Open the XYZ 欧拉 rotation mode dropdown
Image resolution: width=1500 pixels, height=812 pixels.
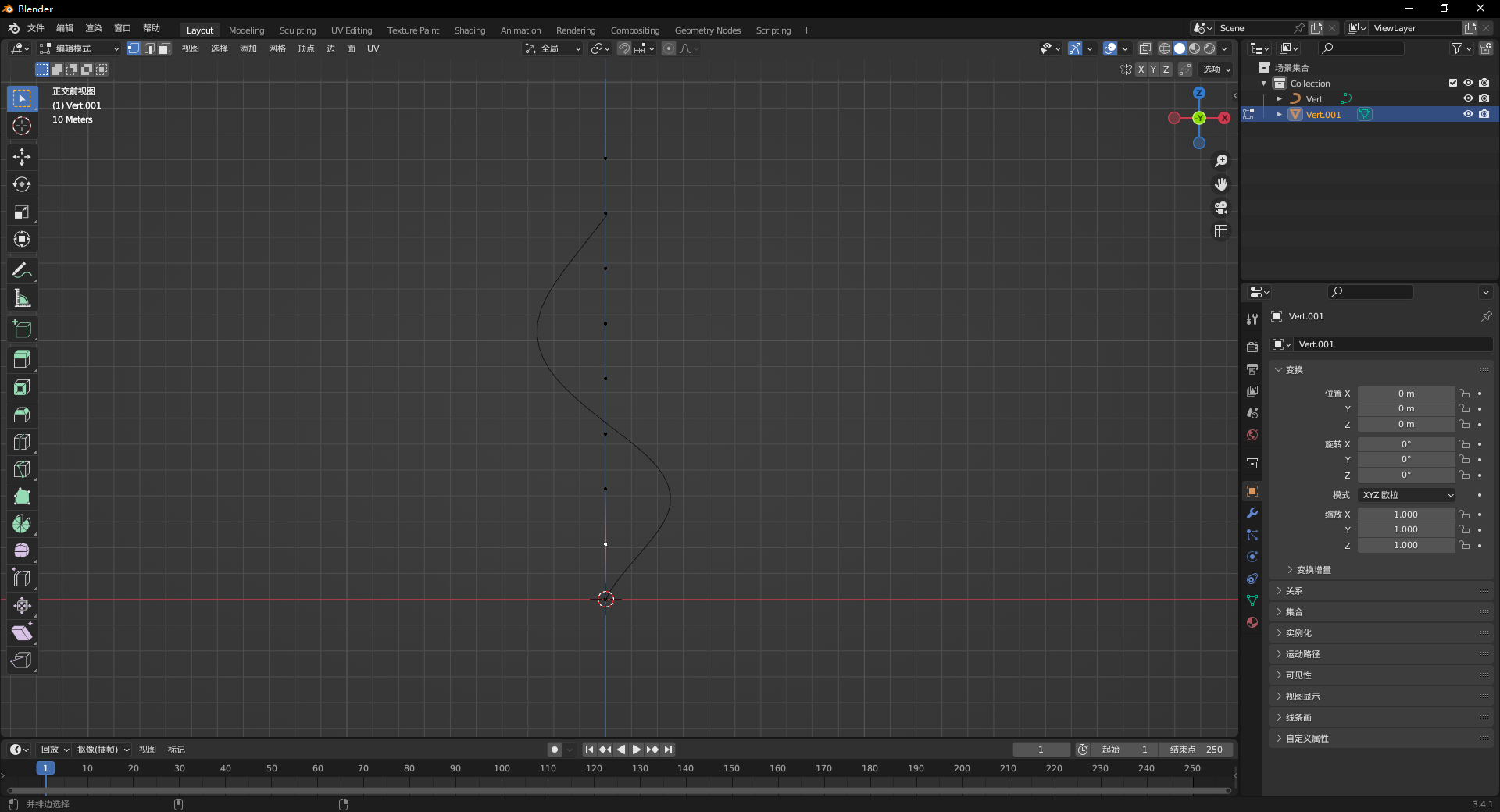(1406, 495)
